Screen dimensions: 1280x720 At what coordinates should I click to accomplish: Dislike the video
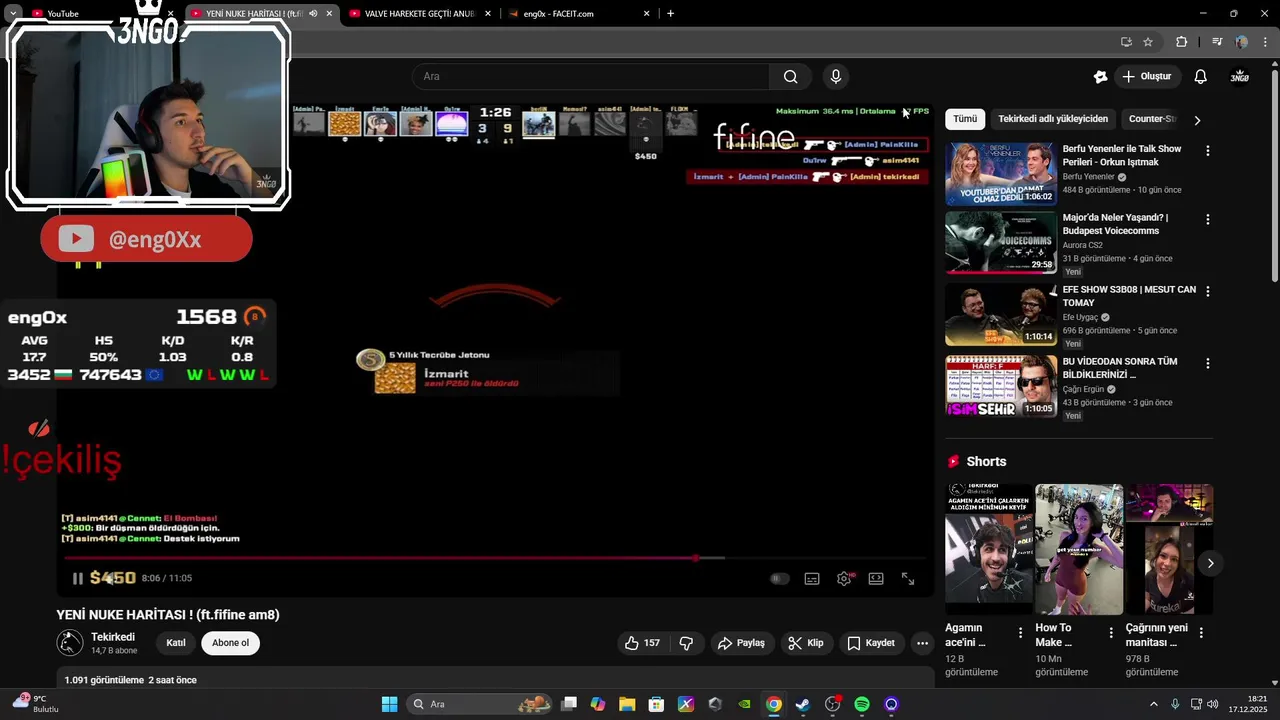pos(686,643)
